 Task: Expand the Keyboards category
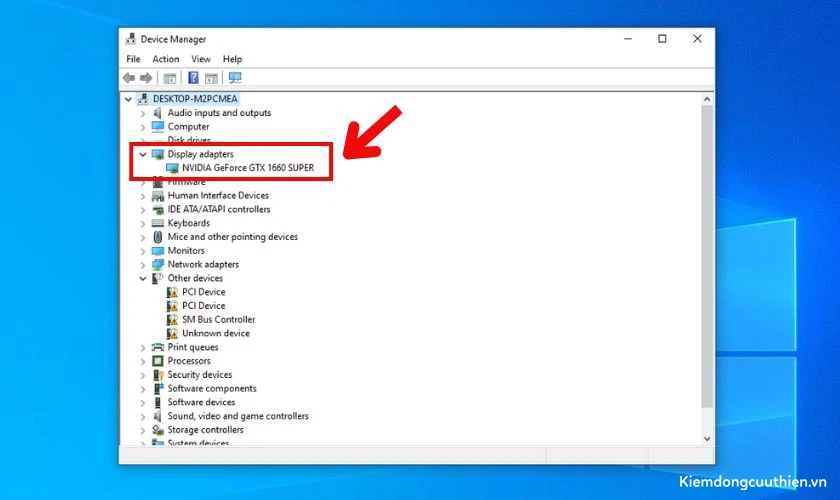pos(142,223)
